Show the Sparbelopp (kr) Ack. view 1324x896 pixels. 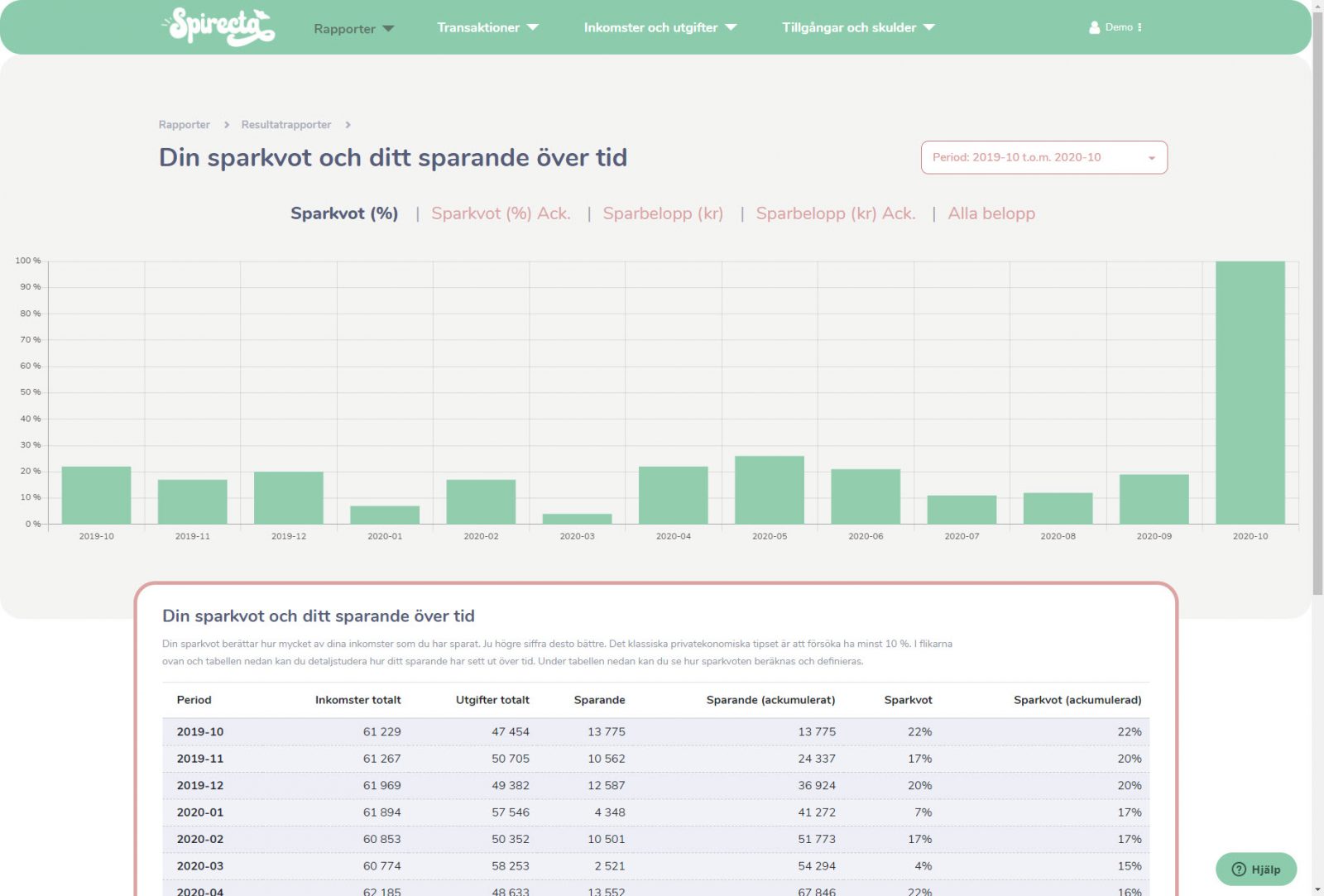tap(835, 213)
